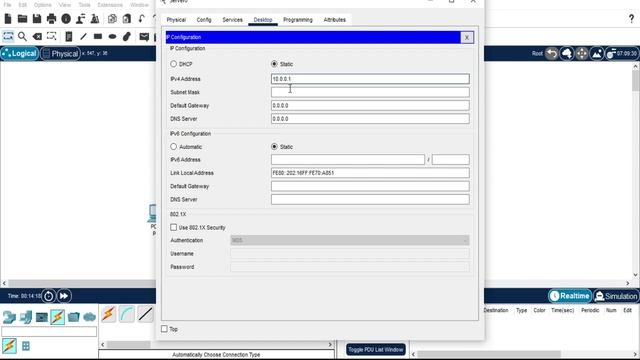Image resolution: width=640 pixels, height=360 pixels.
Task: Click the Environment time 07:09:30 button
Action: tap(621, 53)
